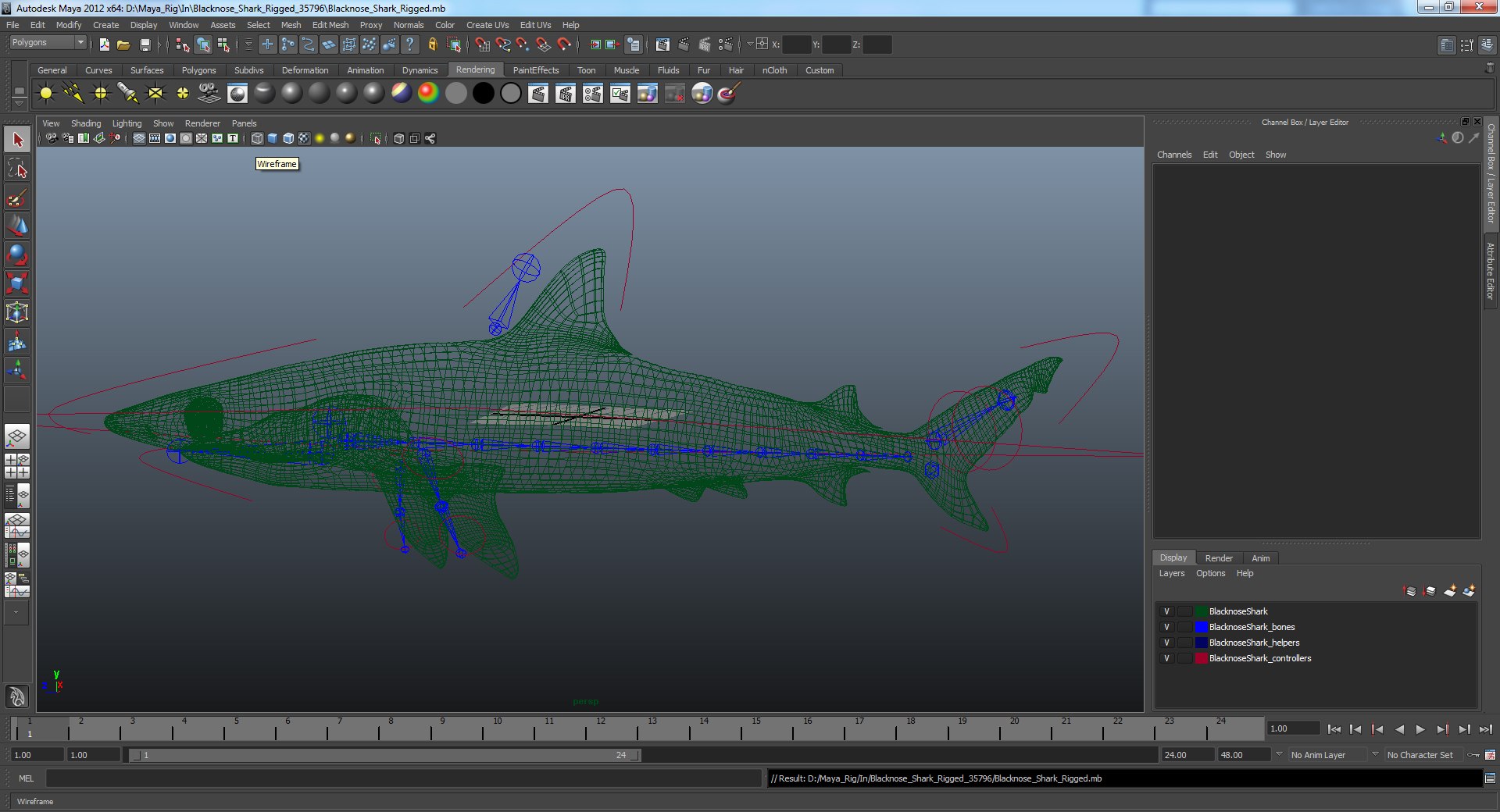Switch to the Animation shelf tab
Screen dimensions: 1500x812
point(365,70)
